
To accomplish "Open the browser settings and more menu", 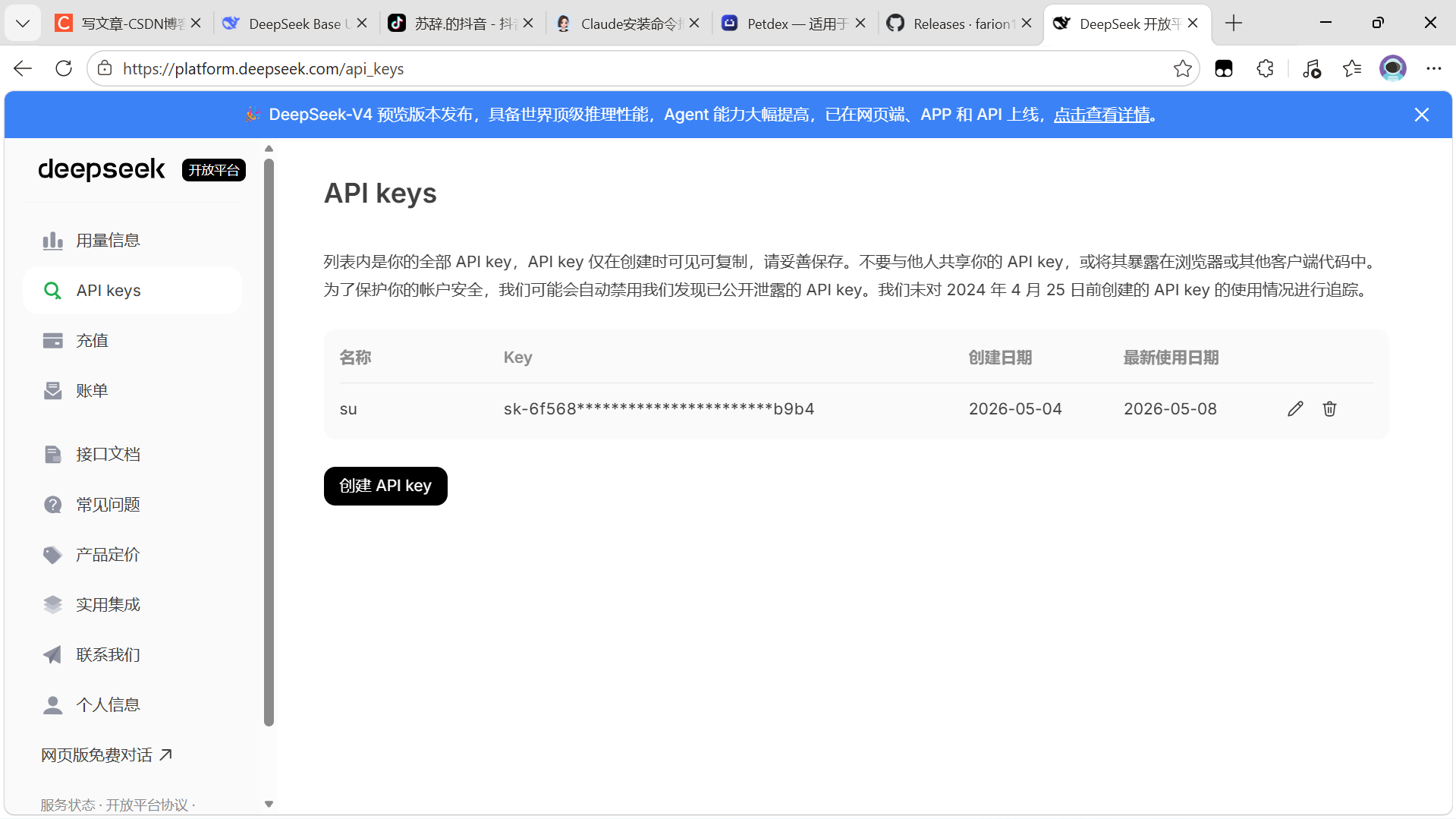I will pos(1433,68).
